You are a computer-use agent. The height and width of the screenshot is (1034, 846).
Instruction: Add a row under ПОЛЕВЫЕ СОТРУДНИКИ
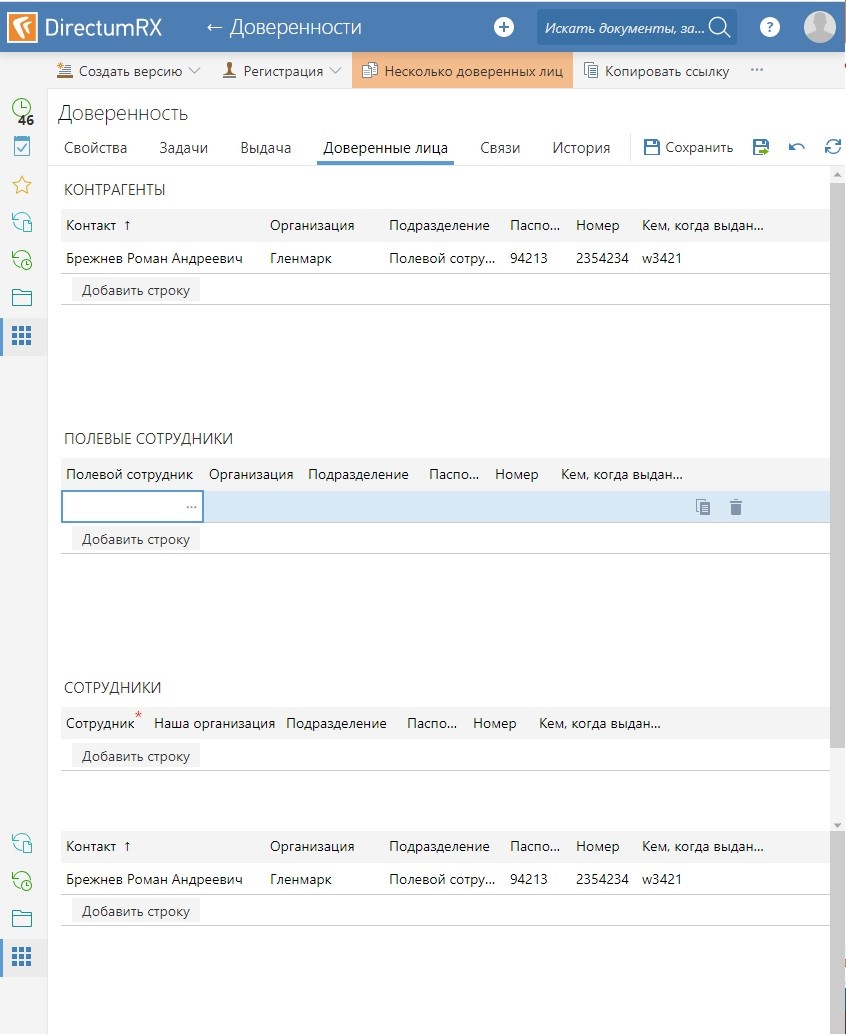[x=136, y=539]
